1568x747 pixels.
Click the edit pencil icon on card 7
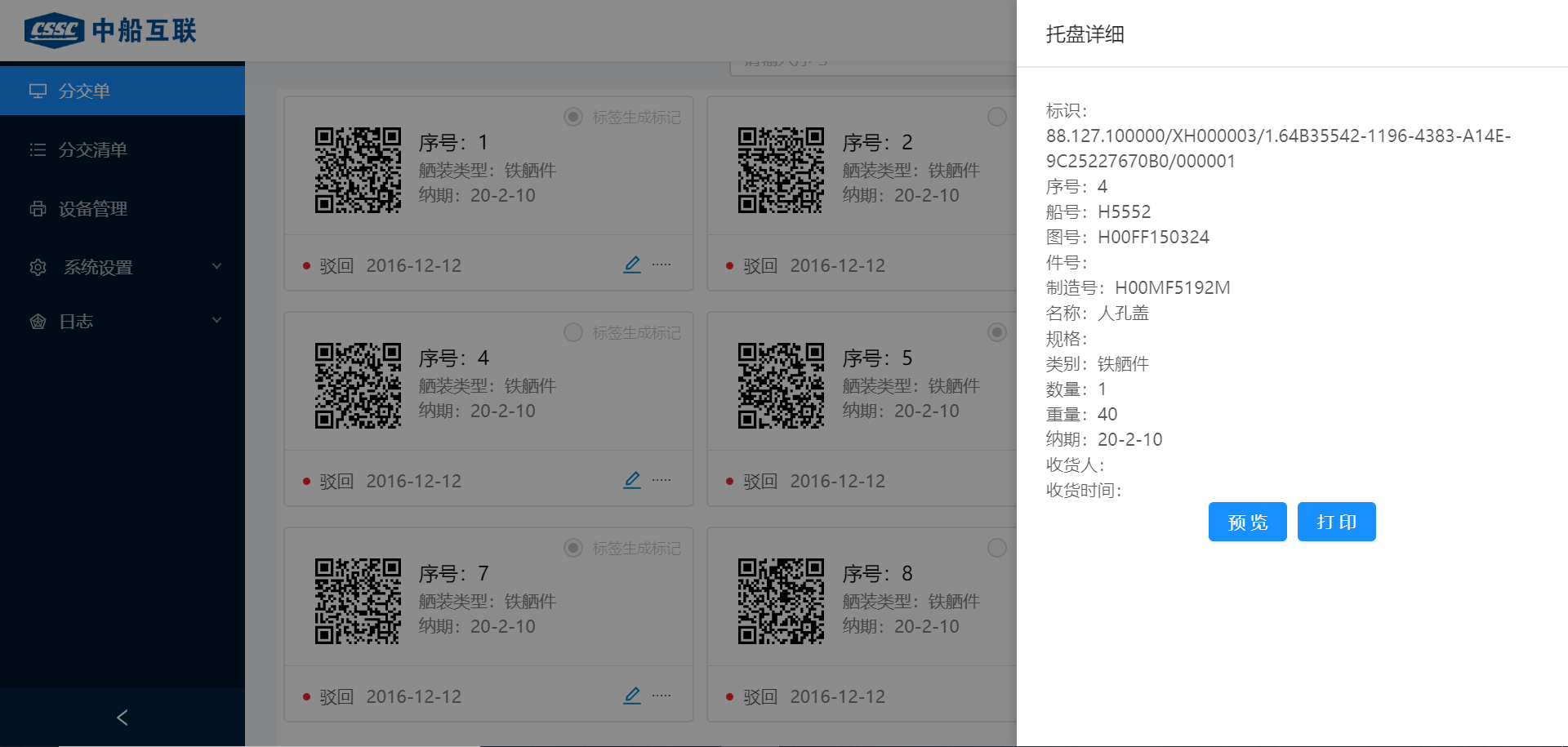pos(632,696)
